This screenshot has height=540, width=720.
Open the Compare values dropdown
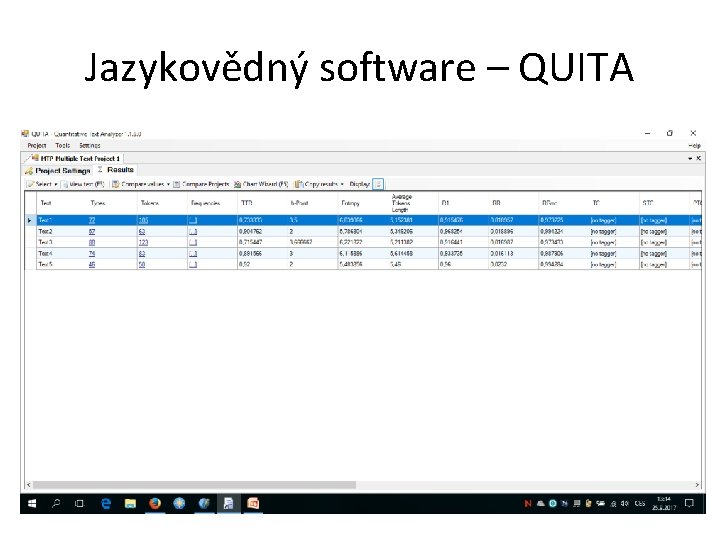click(141, 184)
